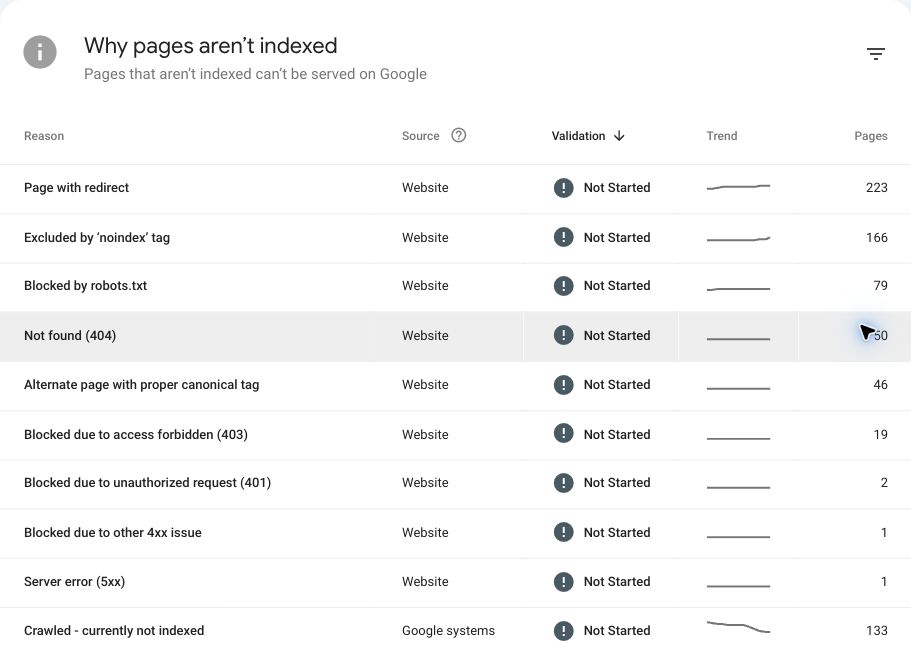The image size is (911, 650).
Task: Open the Excluded by 'noindex' tag reason
Action: (x=97, y=238)
